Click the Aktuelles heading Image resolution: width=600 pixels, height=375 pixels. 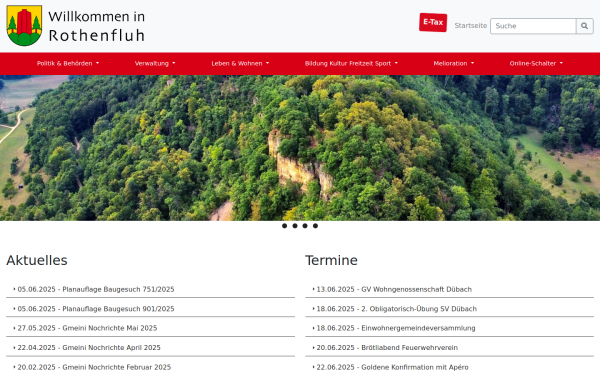(x=37, y=260)
